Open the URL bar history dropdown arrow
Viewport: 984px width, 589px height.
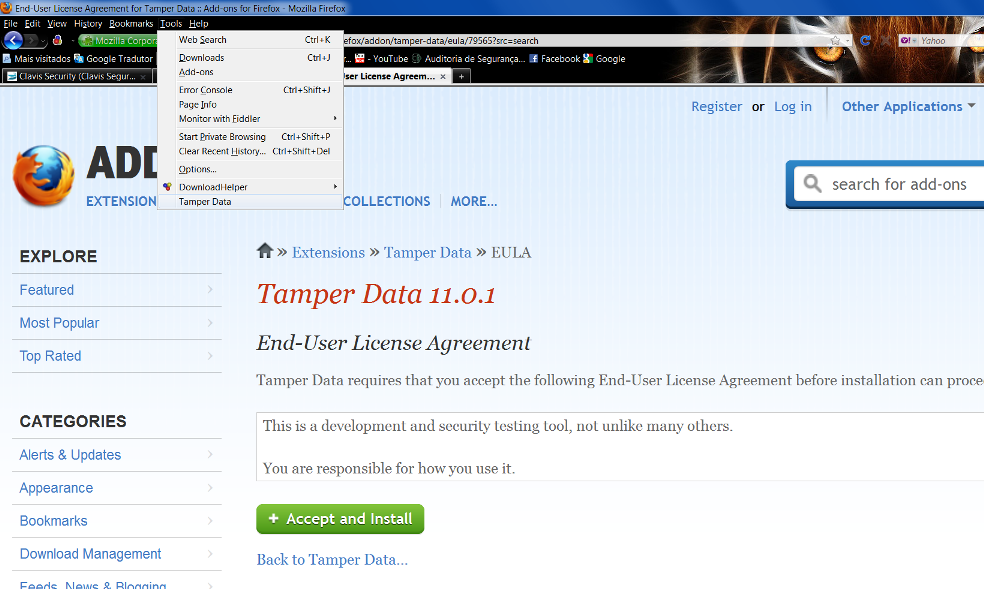847,41
